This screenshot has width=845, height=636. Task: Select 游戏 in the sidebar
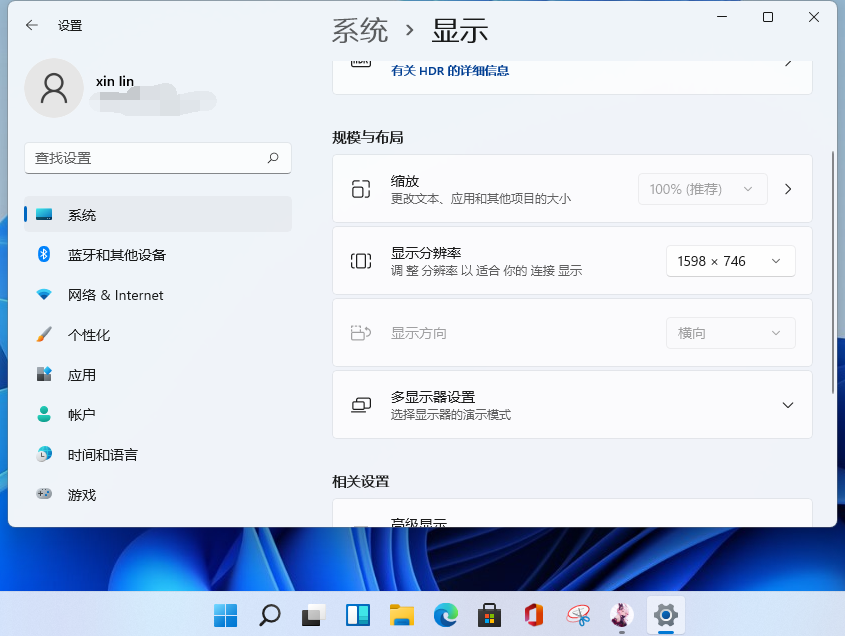pyautogui.click(x=82, y=495)
